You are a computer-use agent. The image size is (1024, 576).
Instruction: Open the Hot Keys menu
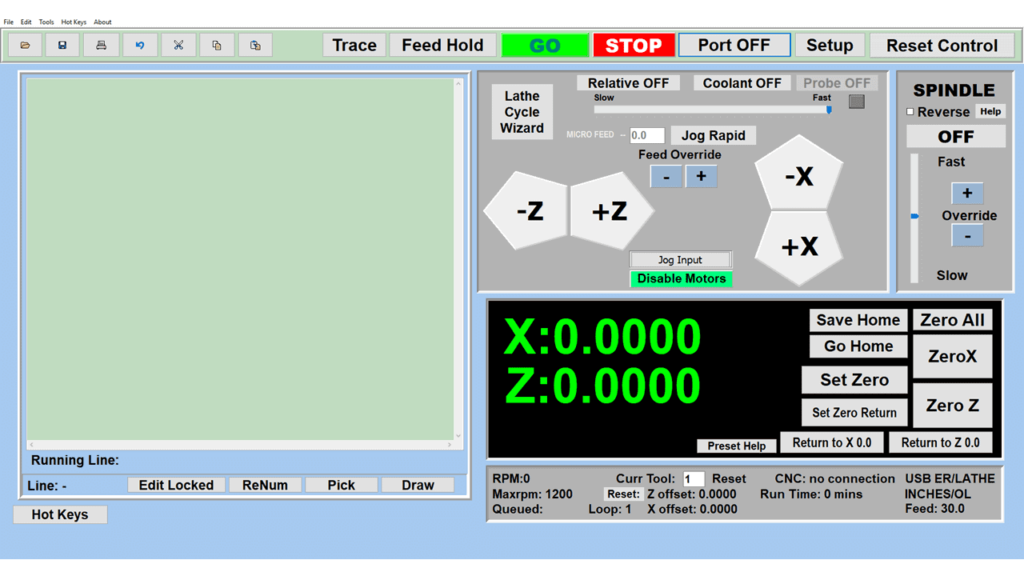(x=74, y=22)
